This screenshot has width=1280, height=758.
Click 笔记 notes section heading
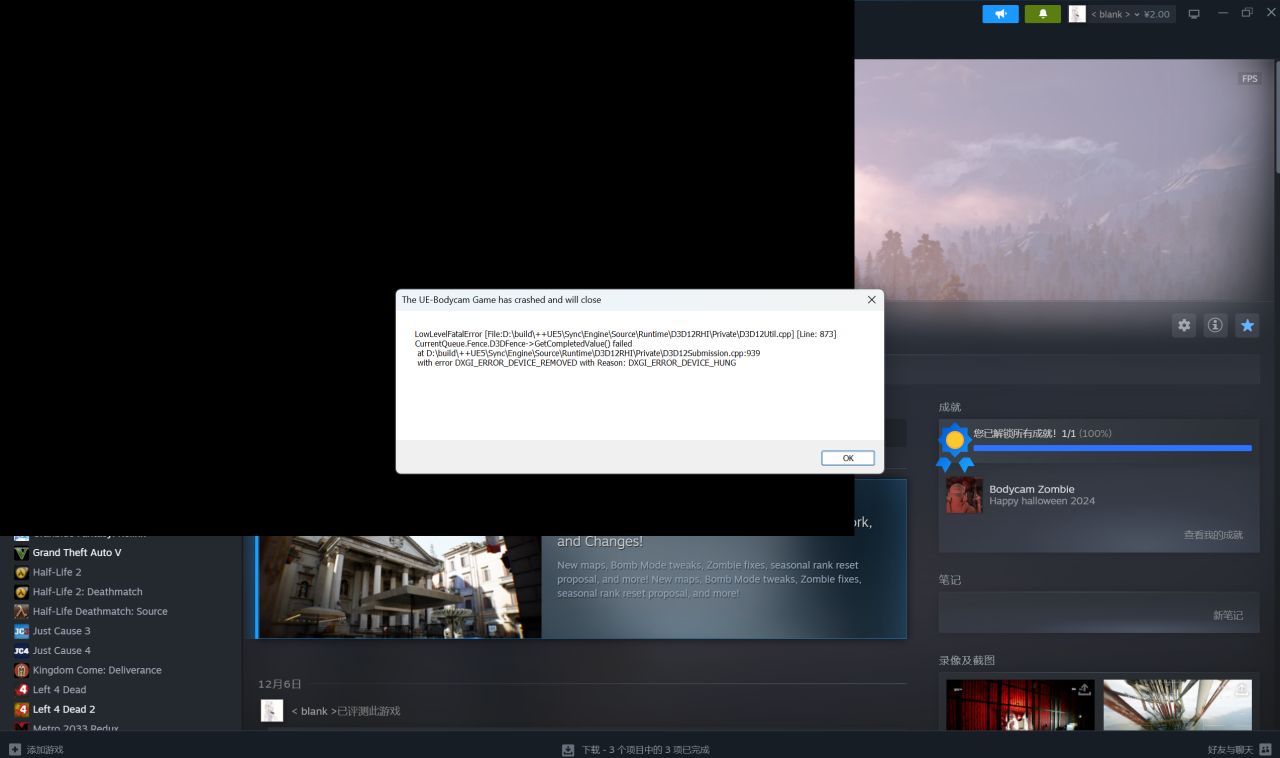click(x=949, y=580)
